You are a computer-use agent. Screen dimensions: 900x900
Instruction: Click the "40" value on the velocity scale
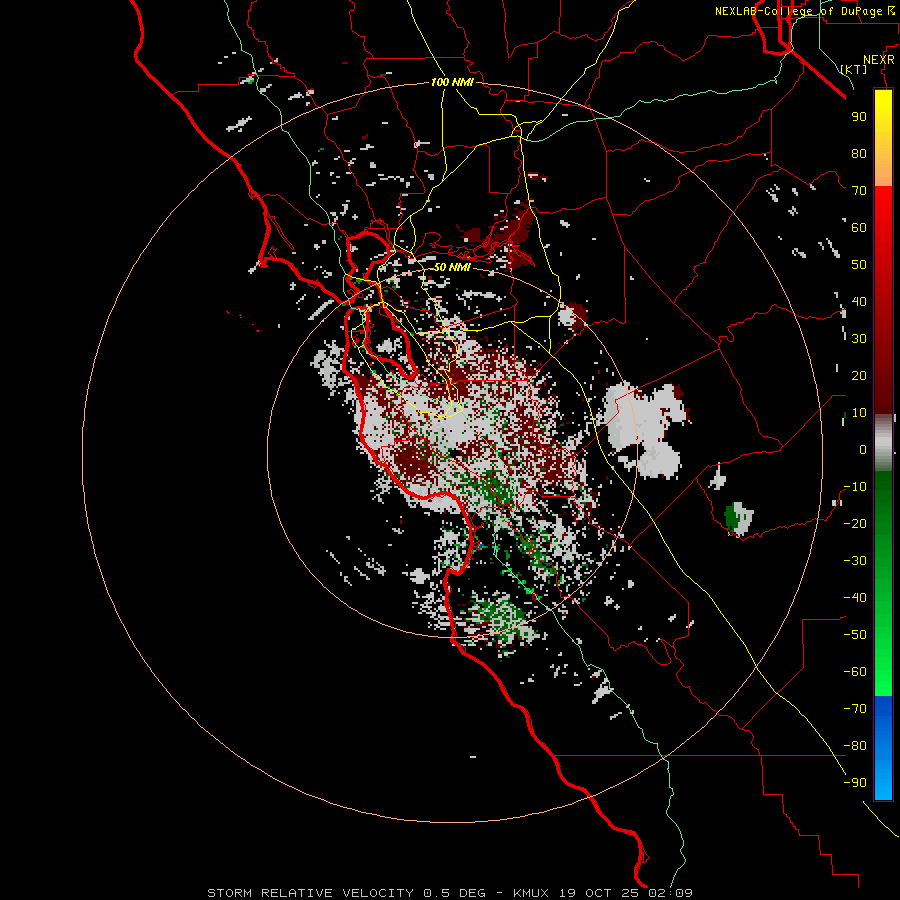pyautogui.click(x=859, y=302)
